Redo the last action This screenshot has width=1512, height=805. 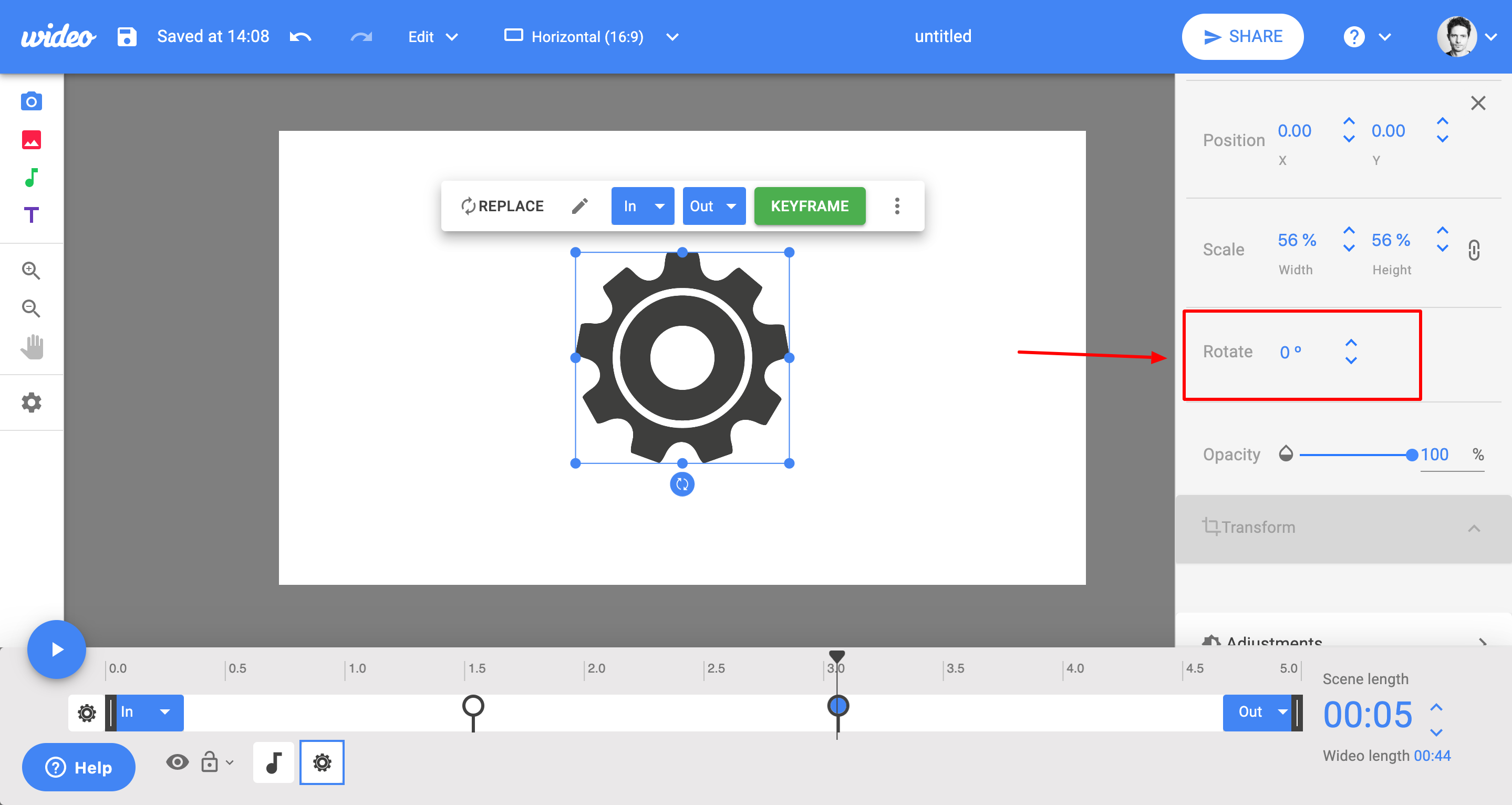pyautogui.click(x=361, y=37)
